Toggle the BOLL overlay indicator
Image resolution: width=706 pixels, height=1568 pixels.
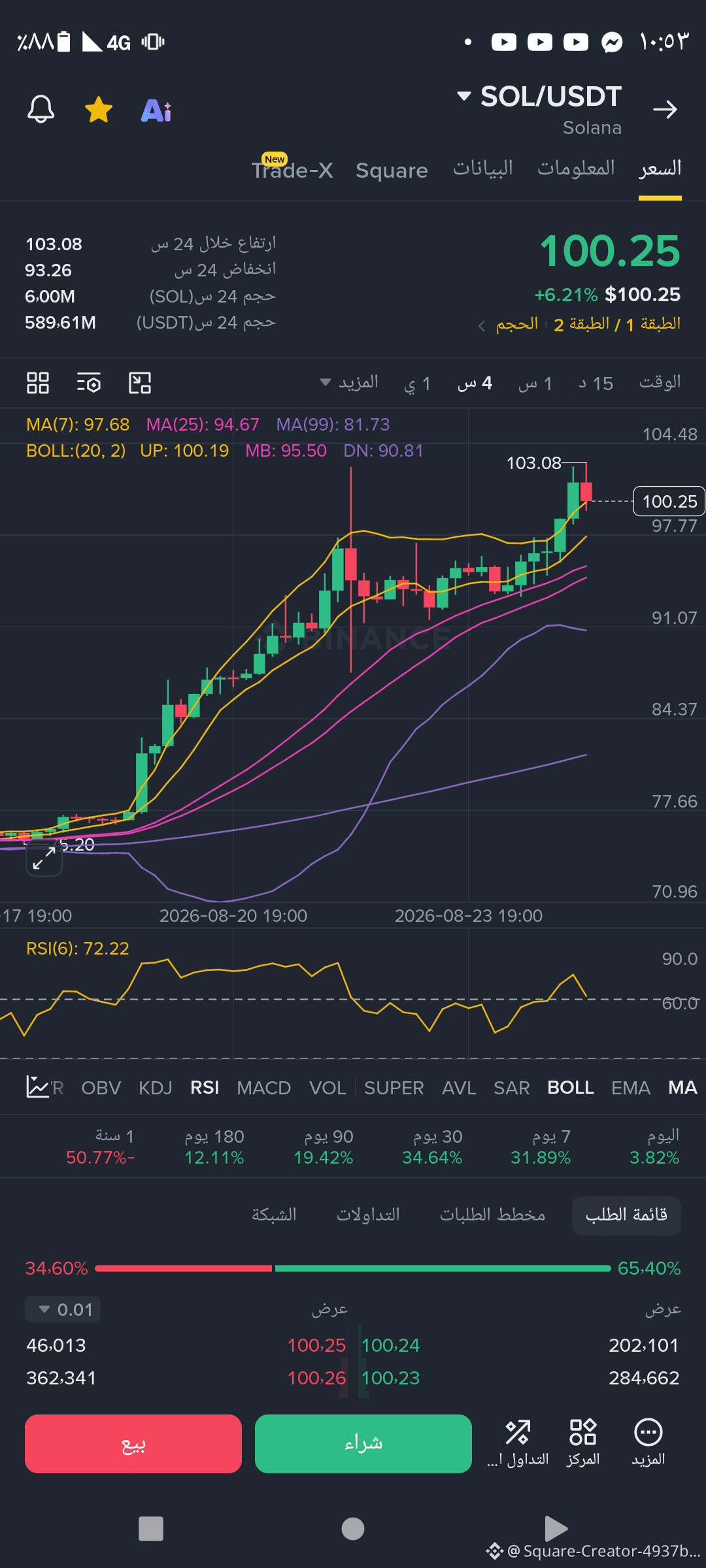(571, 1088)
